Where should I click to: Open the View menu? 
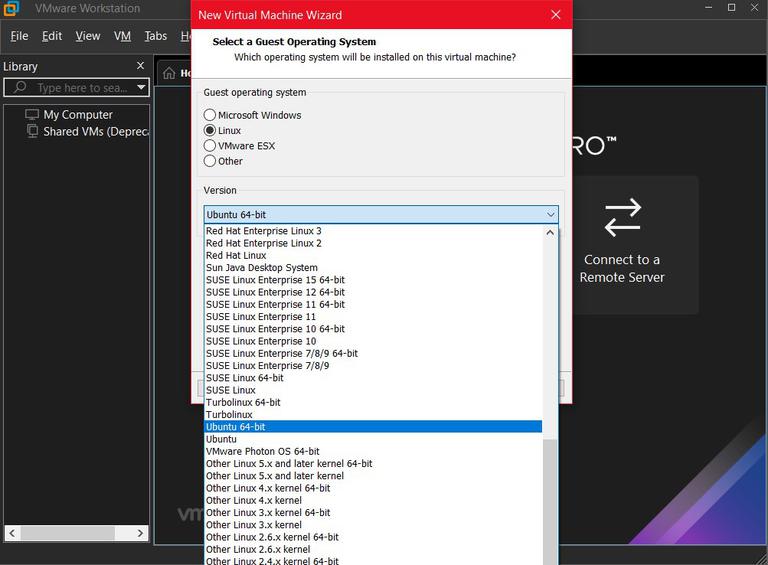(x=88, y=36)
